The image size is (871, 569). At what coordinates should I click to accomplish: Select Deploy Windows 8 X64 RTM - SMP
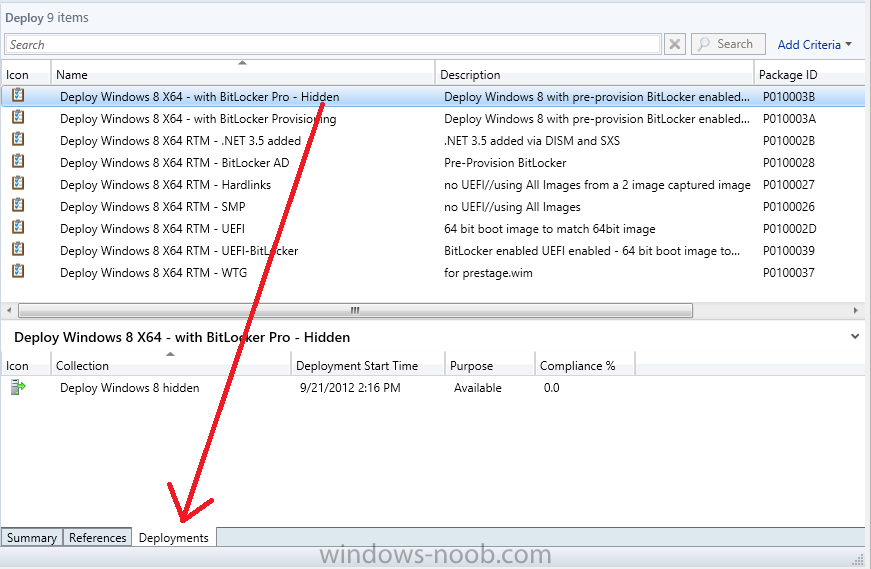coord(152,207)
